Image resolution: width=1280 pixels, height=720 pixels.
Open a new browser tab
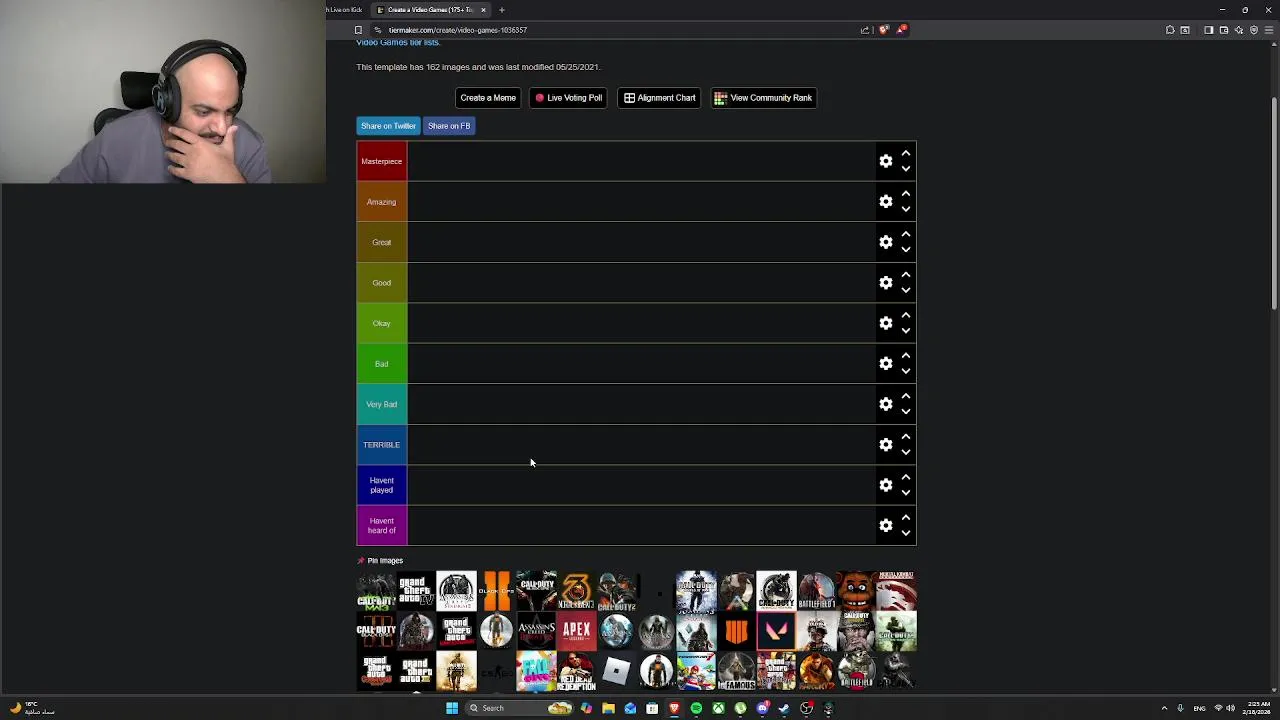(x=502, y=10)
